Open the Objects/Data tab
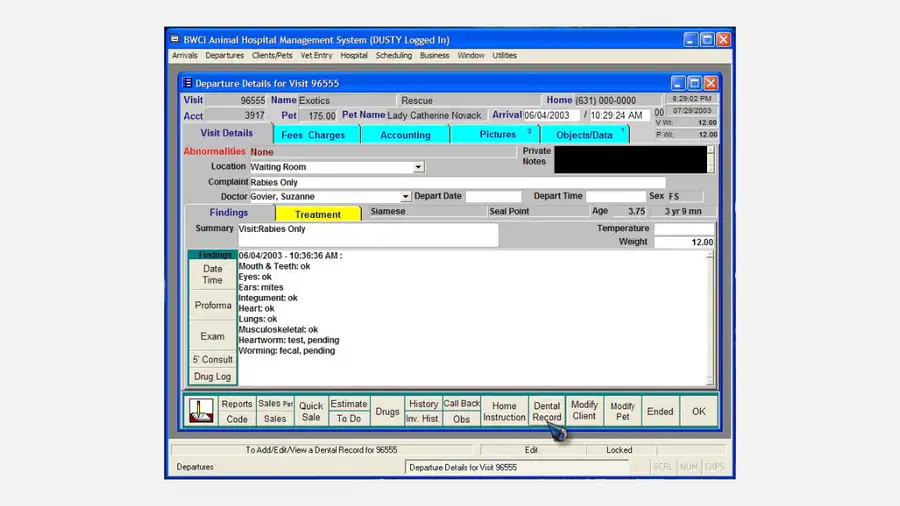 (584, 135)
